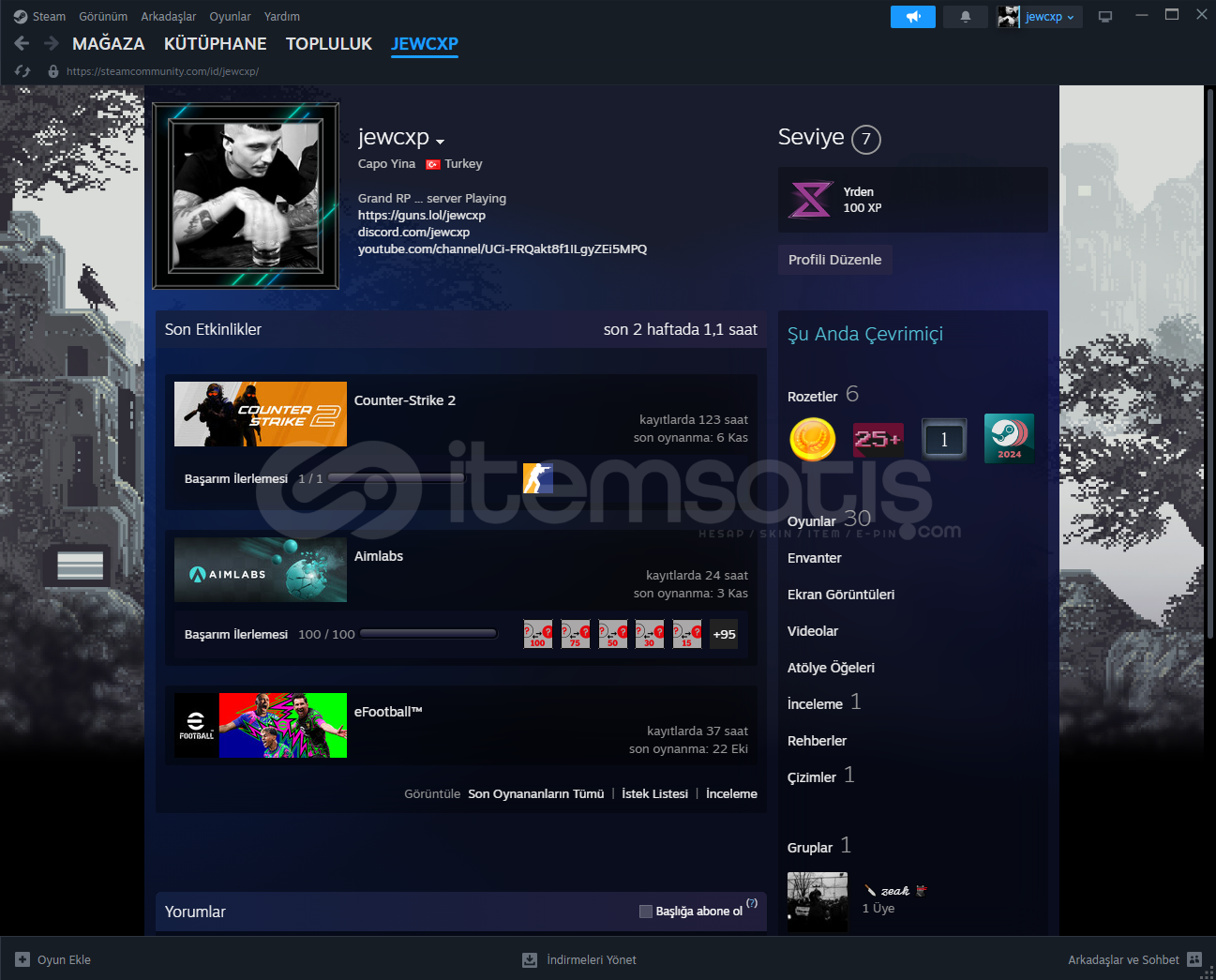Open the announcements megaphone button

pyautogui.click(x=913, y=17)
